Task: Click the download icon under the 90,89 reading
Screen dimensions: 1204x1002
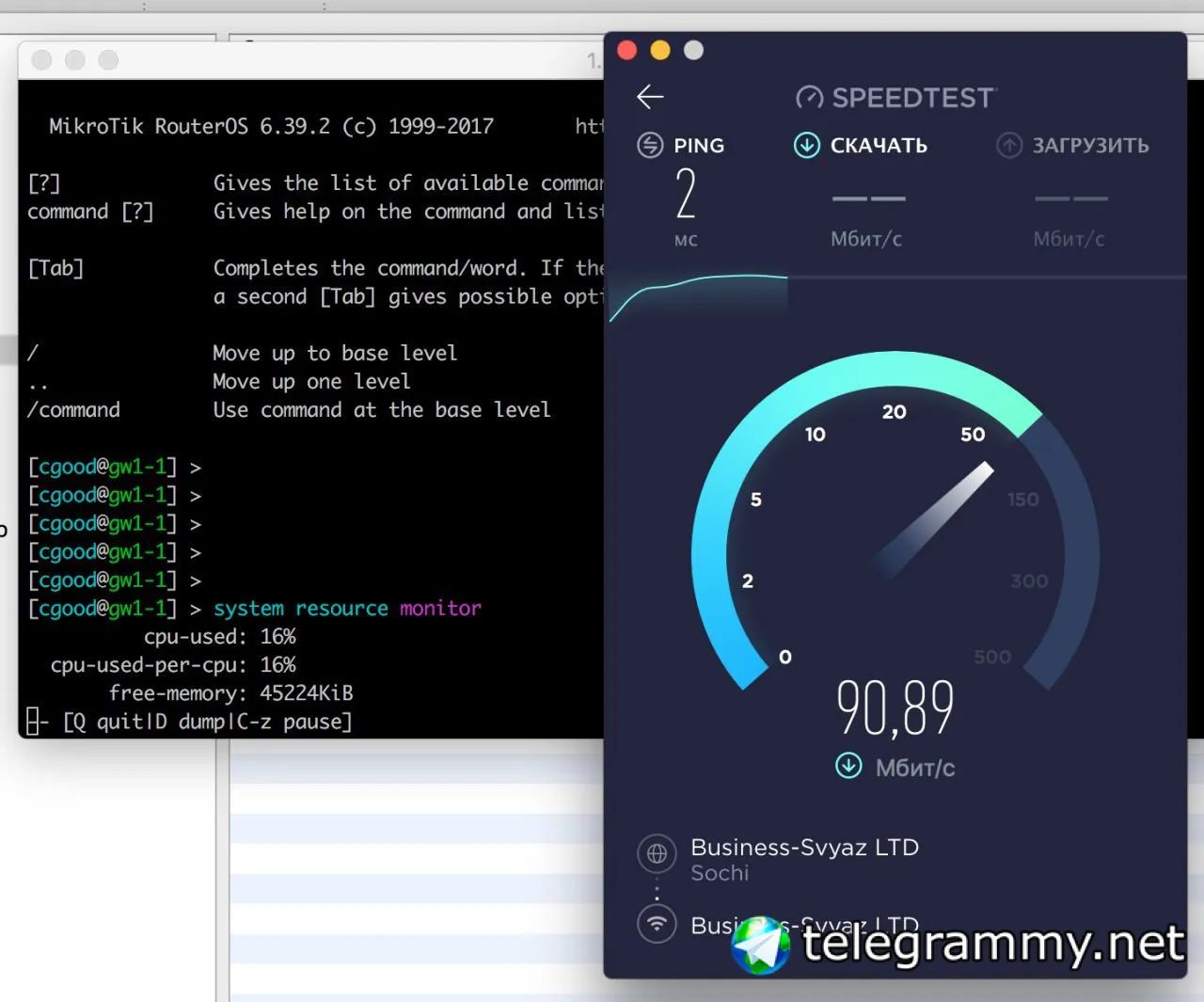Action: coord(848,766)
